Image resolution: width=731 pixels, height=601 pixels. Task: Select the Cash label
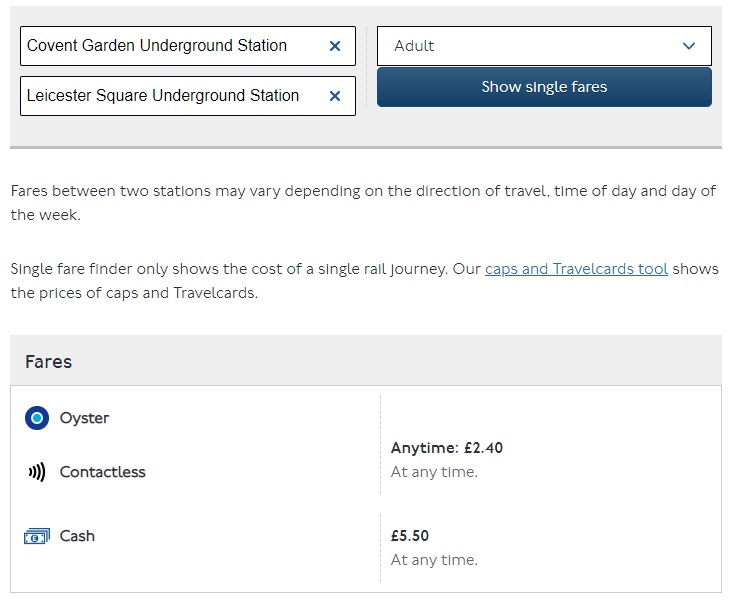[77, 536]
